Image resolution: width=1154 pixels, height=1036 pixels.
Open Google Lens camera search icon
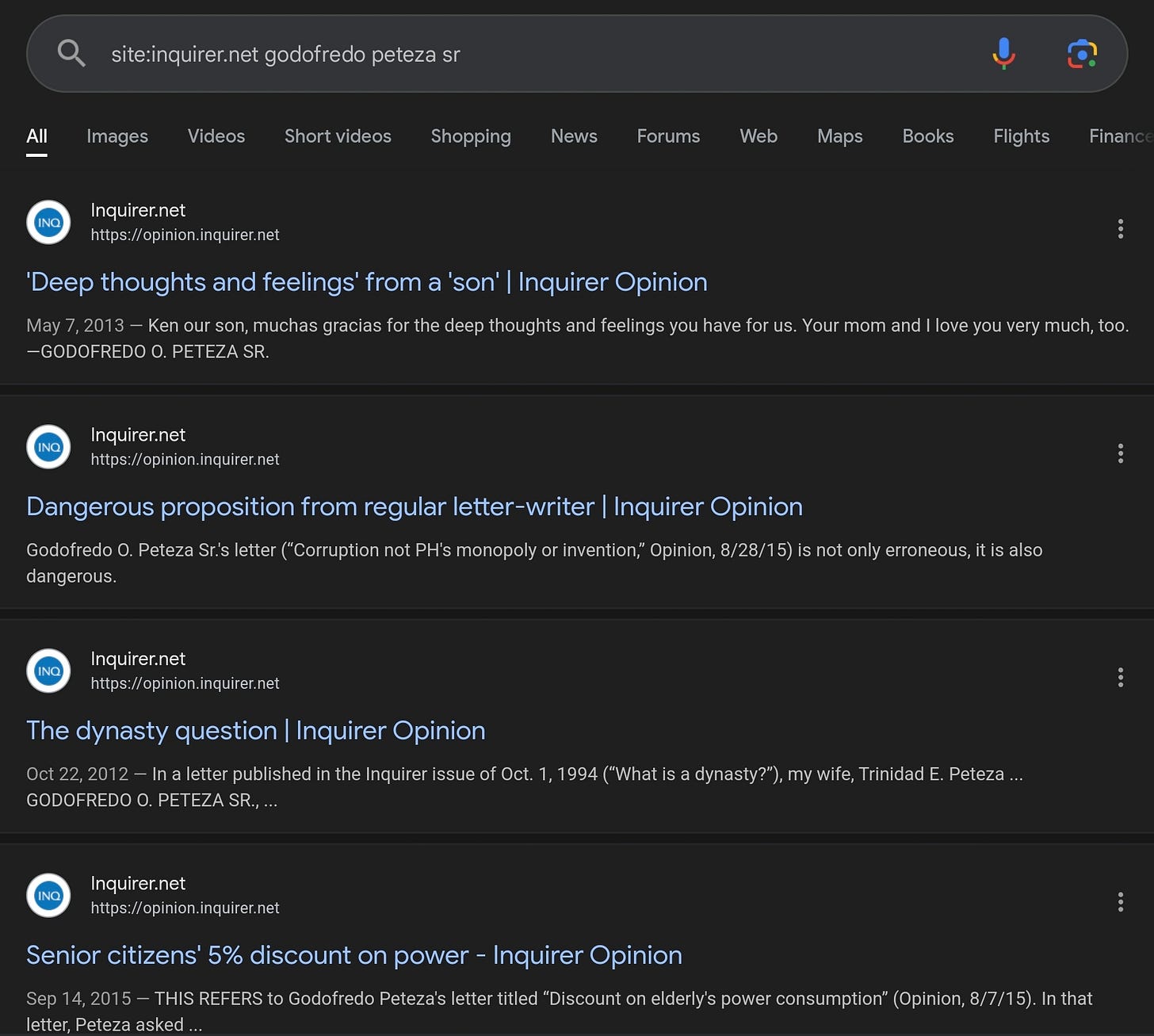[x=1082, y=54]
